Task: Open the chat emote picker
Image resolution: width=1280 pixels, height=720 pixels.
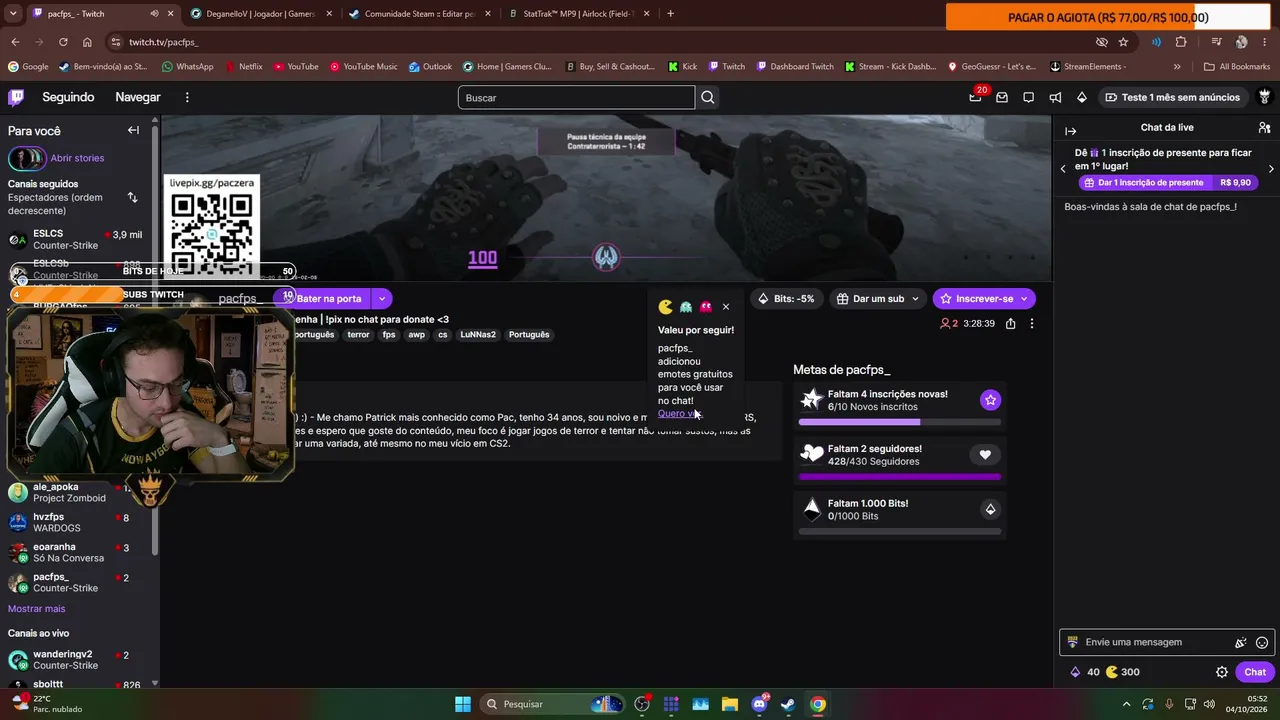Action: 1262,643
